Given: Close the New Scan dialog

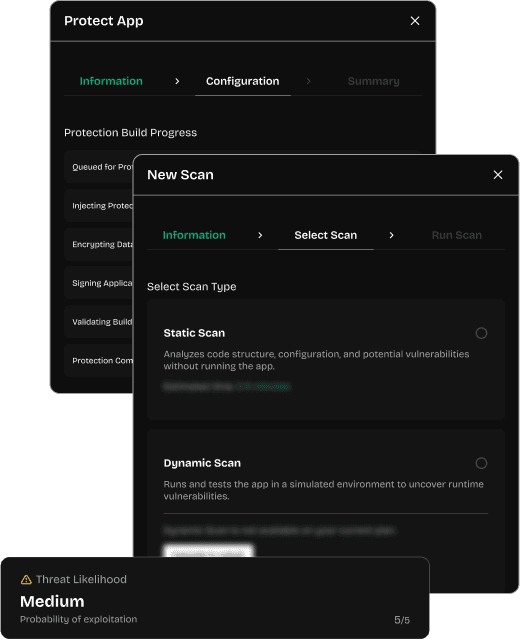Looking at the screenshot, I should (498, 175).
